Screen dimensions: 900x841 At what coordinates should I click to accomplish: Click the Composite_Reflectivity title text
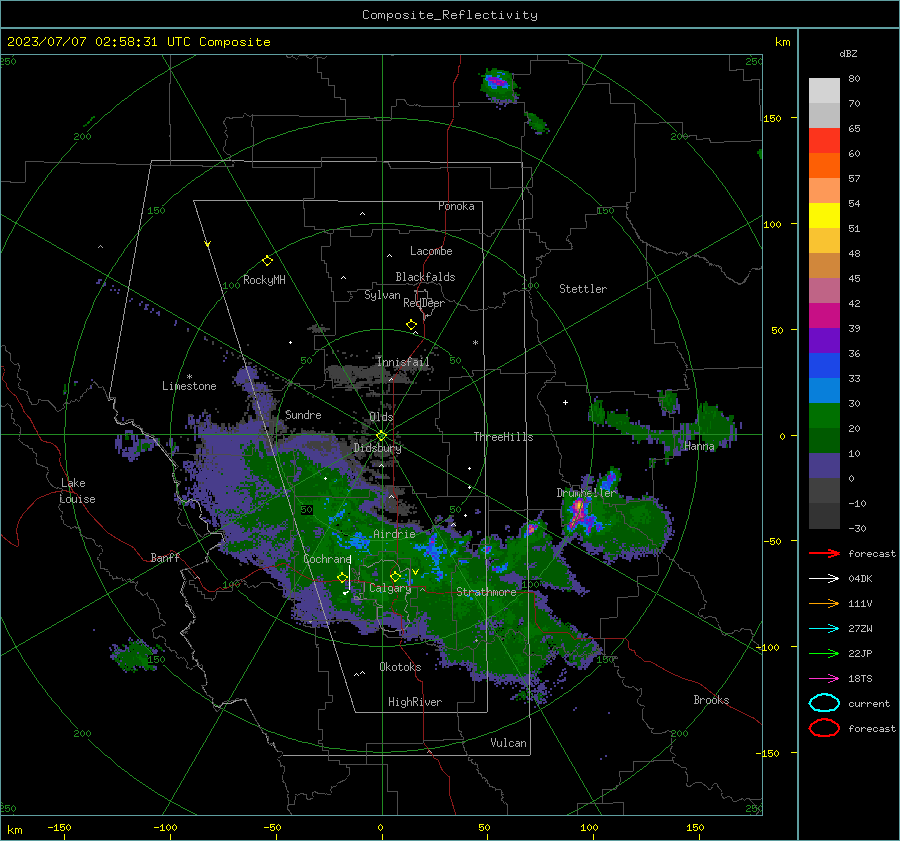[x=450, y=15]
